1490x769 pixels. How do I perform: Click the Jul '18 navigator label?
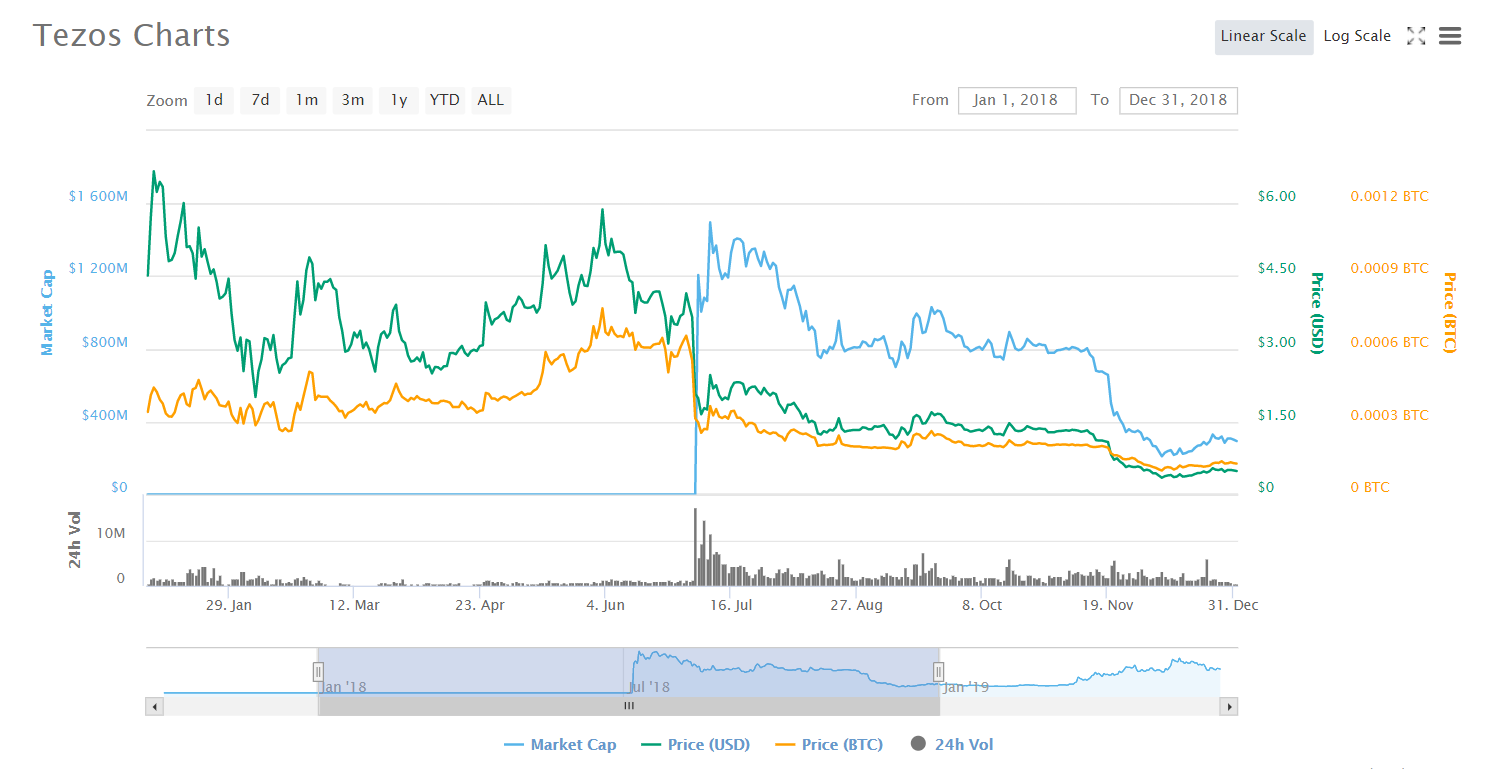tap(650, 687)
